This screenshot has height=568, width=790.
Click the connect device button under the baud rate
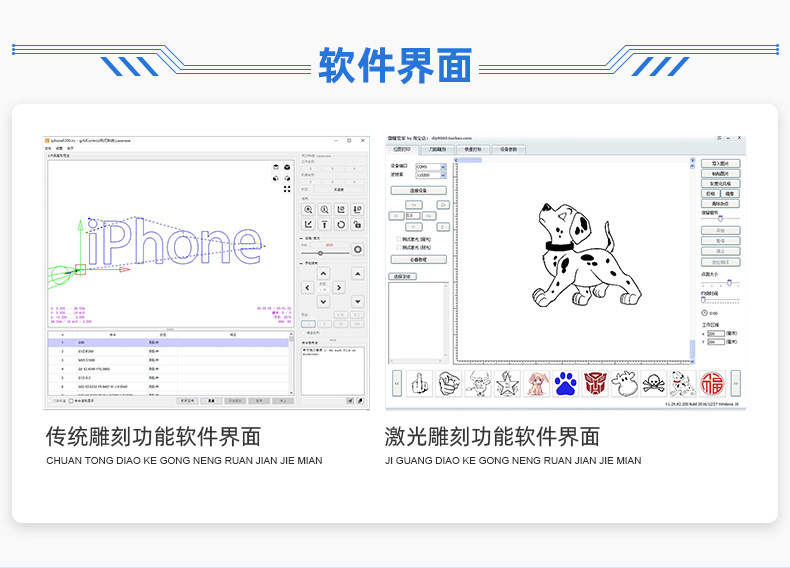pos(419,191)
